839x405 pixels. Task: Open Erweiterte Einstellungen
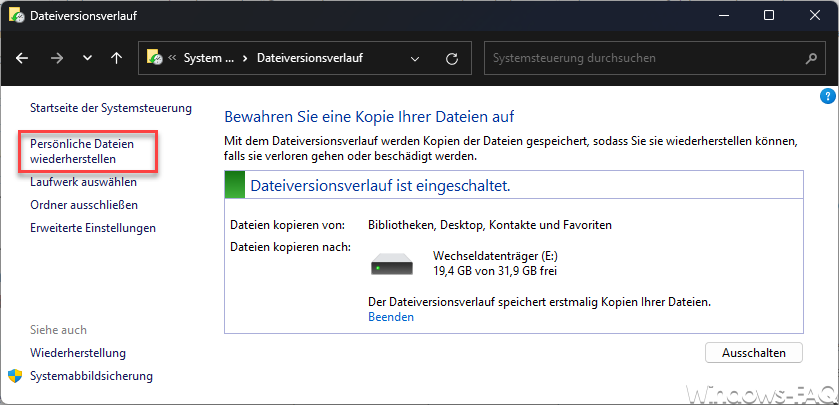pyautogui.click(x=93, y=228)
